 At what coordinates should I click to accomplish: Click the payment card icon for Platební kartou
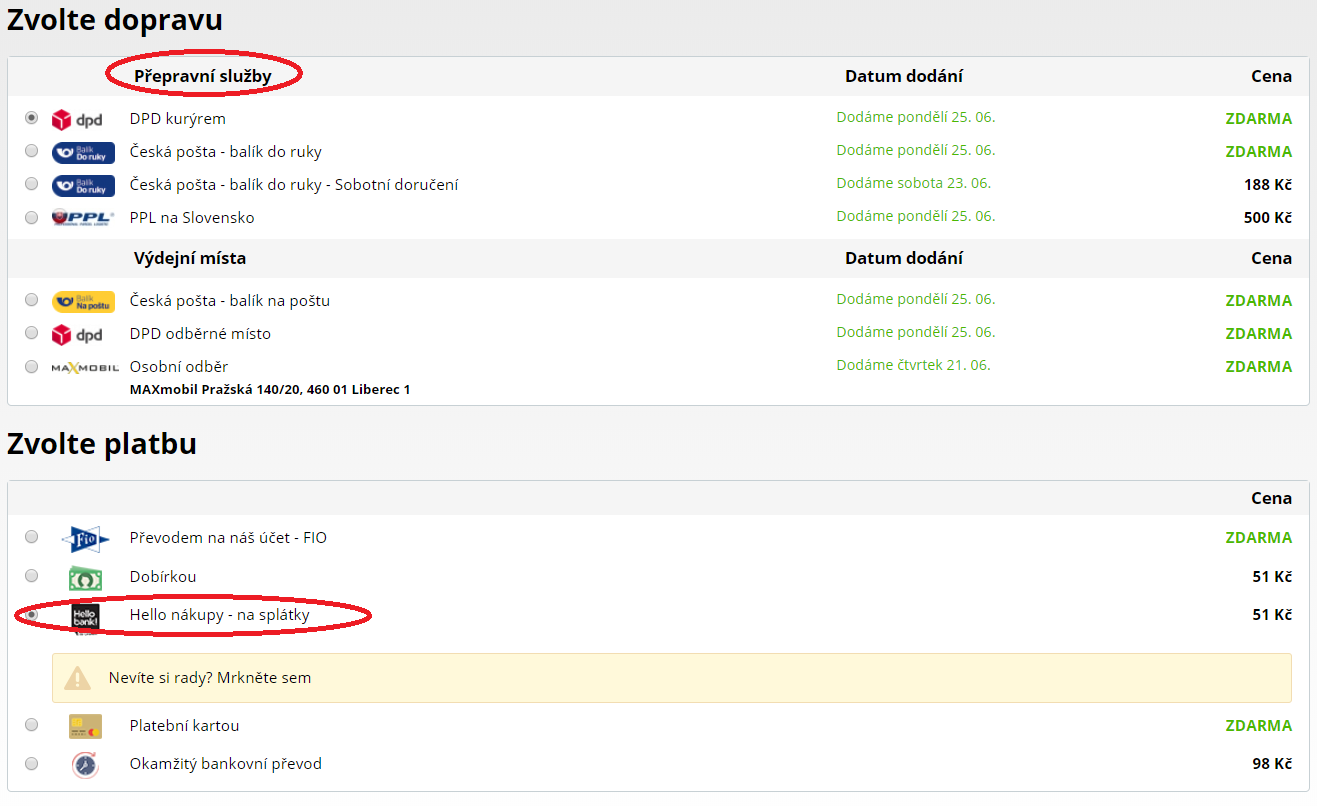tap(85, 726)
